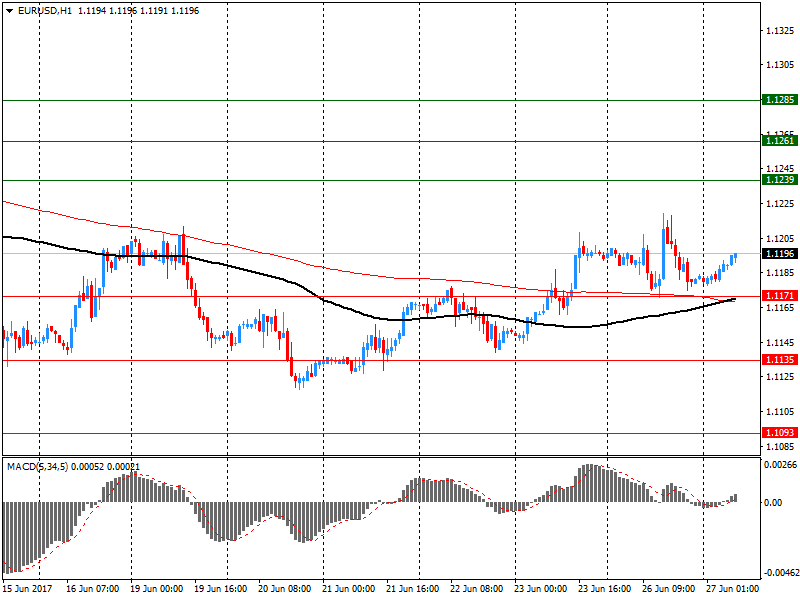Screen dimensions: 800x600
Task: Click the 1.1085 price scale value
Action: coord(780,446)
